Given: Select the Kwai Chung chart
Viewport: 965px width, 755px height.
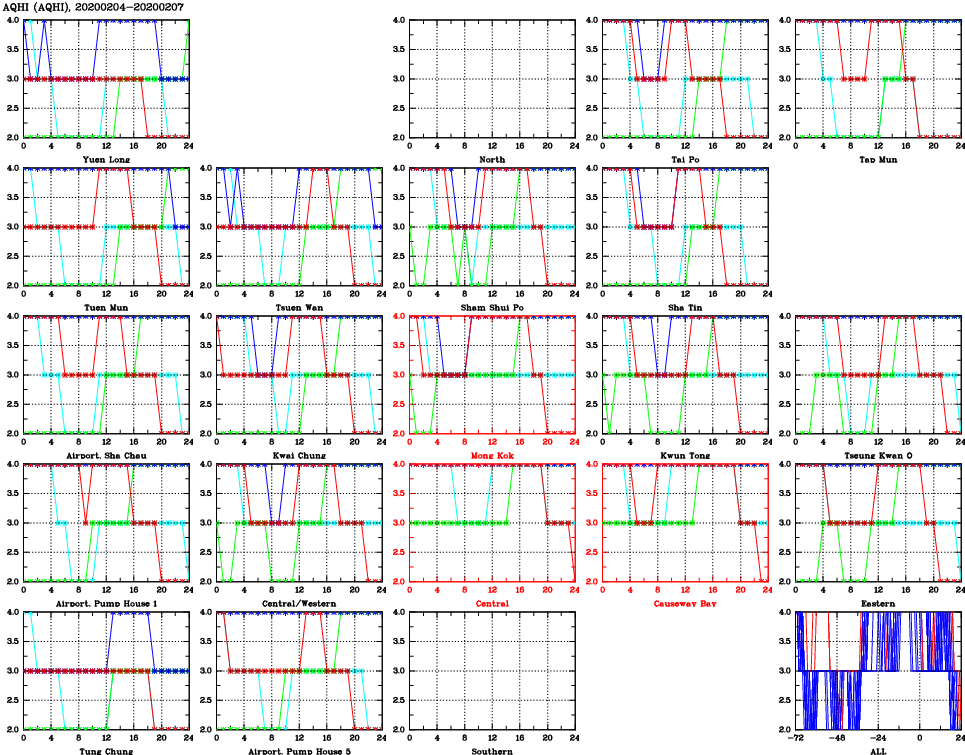Looking at the screenshot, I should 299,375.
